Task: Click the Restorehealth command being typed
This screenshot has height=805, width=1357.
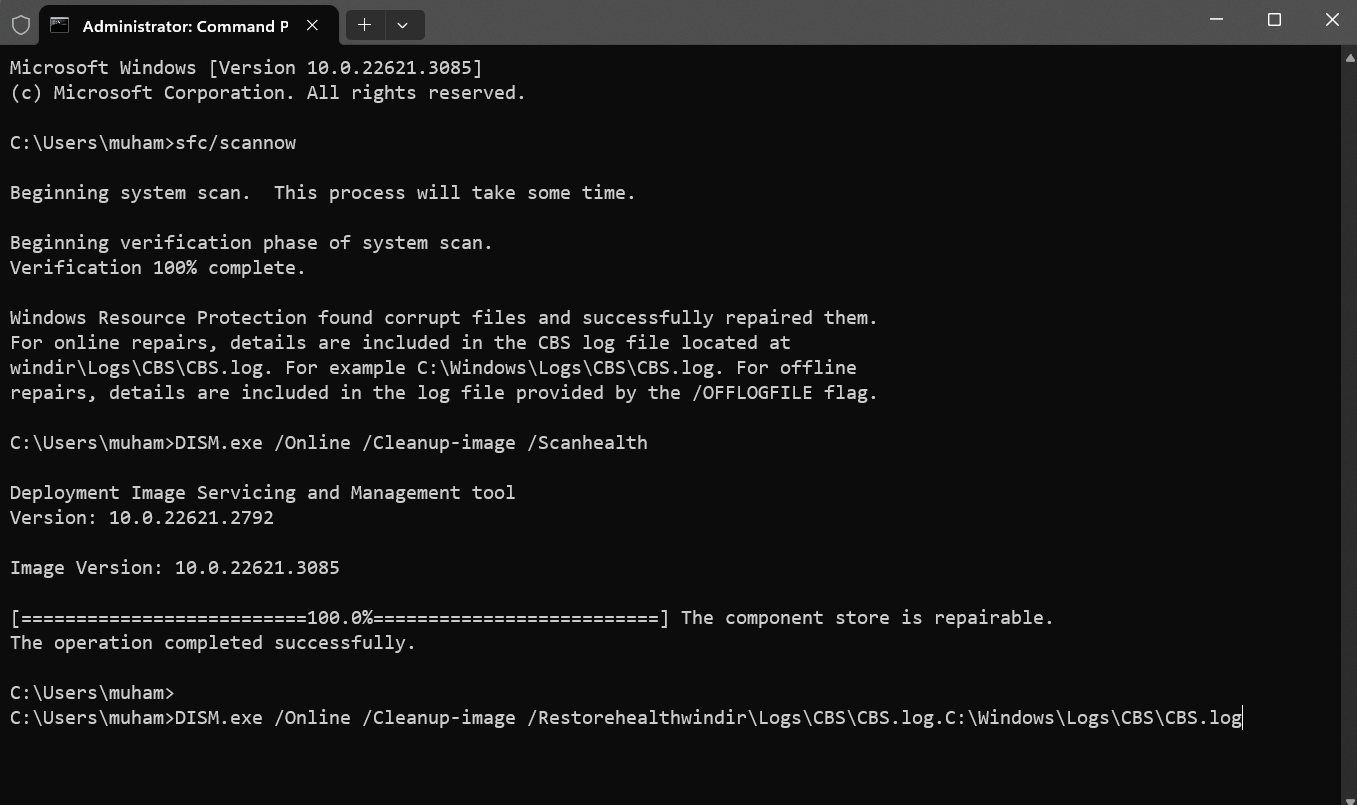Action: click(708, 718)
